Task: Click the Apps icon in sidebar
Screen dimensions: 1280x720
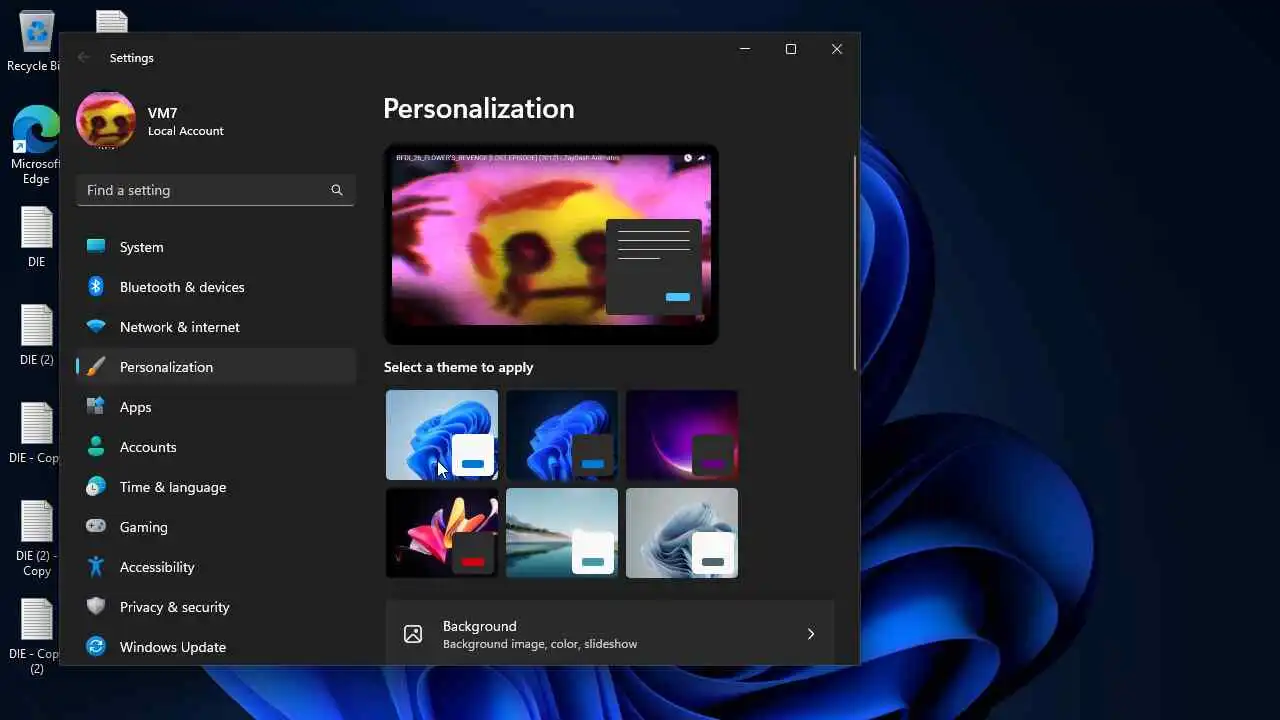Action: pos(96,407)
